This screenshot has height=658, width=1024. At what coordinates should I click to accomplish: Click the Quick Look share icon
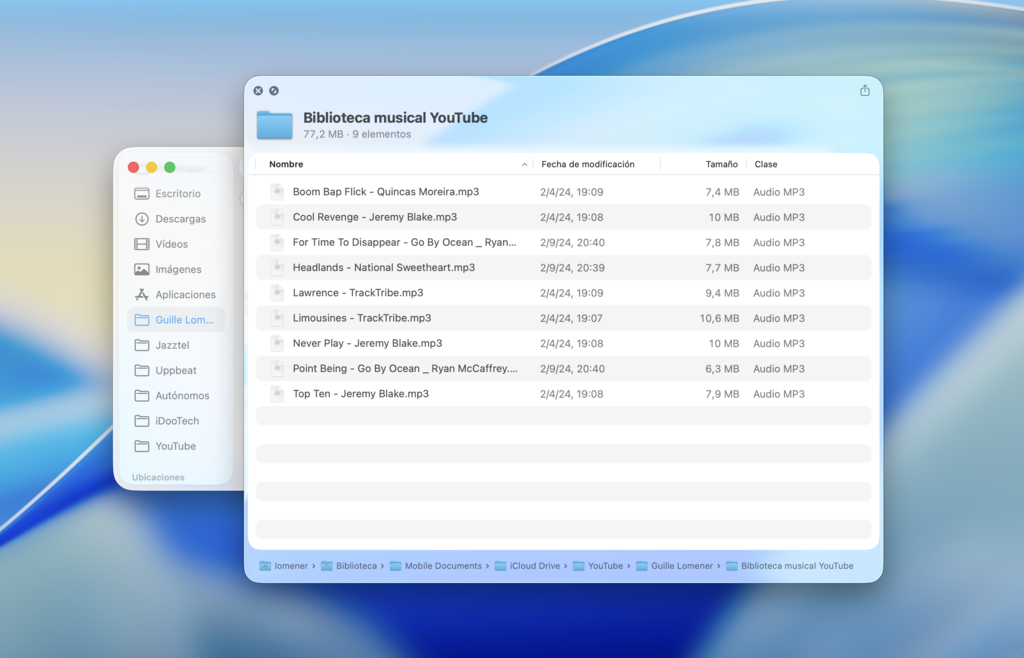tap(865, 91)
